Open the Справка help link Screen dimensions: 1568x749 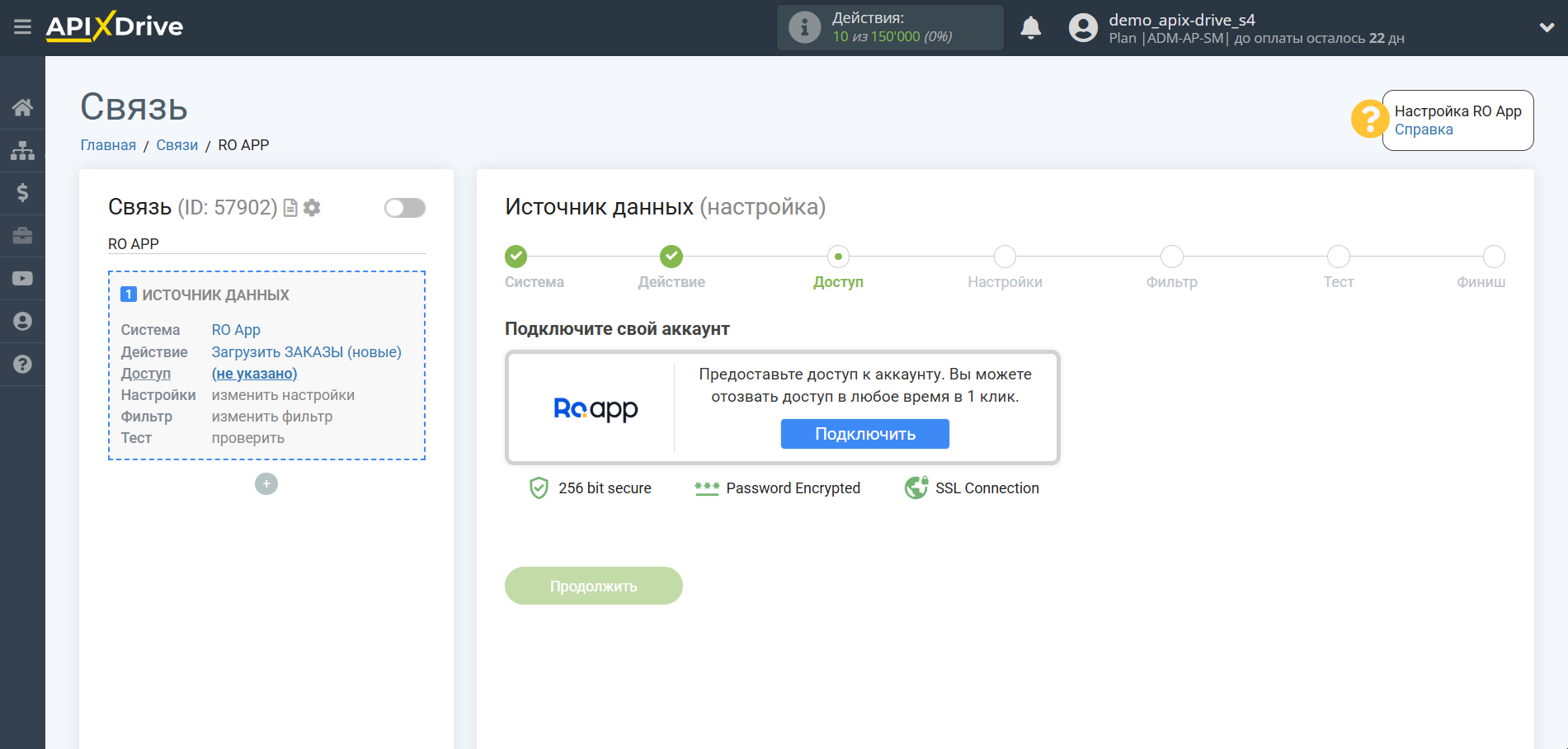point(1423,130)
